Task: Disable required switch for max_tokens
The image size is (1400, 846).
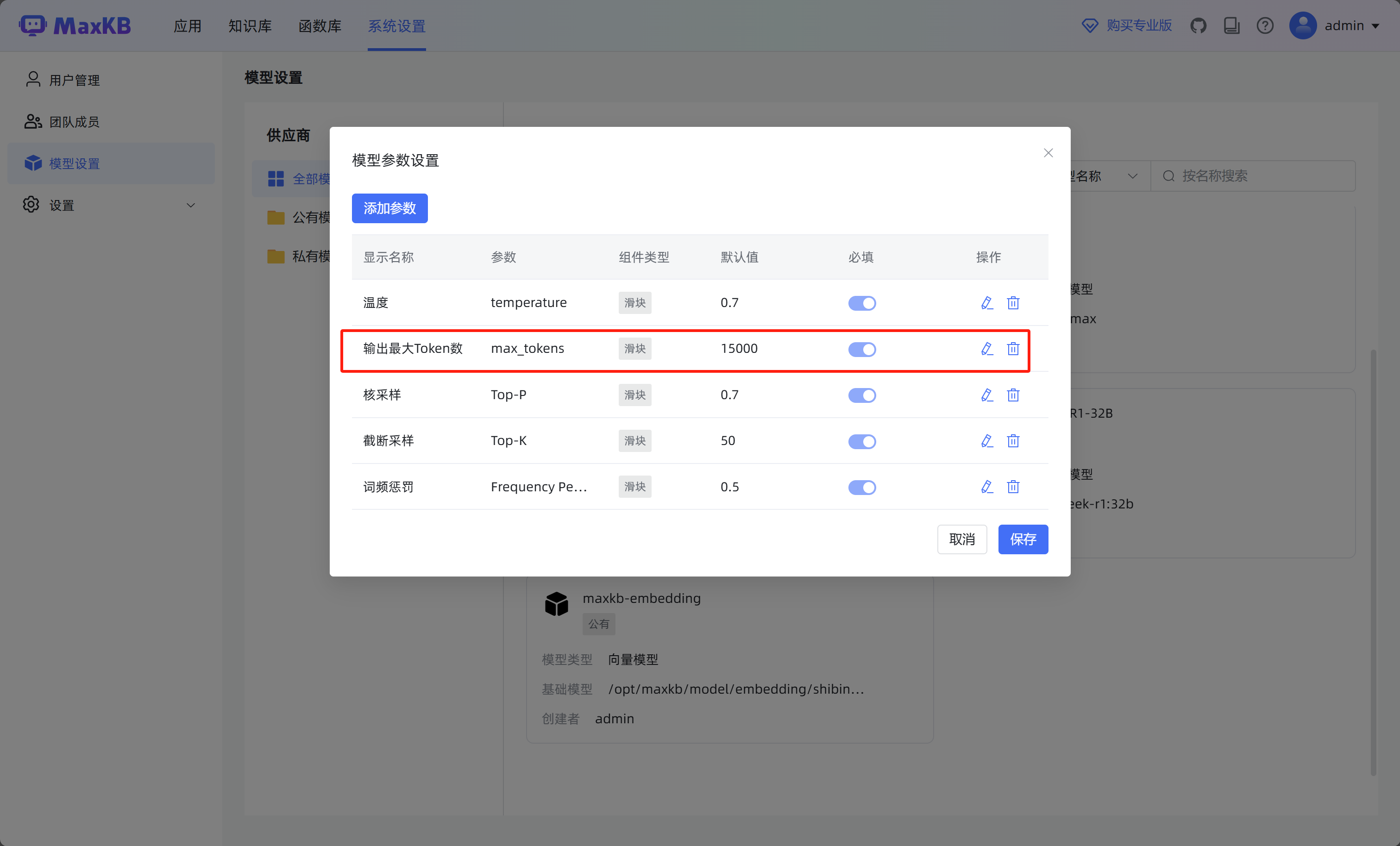Action: pos(862,349)
